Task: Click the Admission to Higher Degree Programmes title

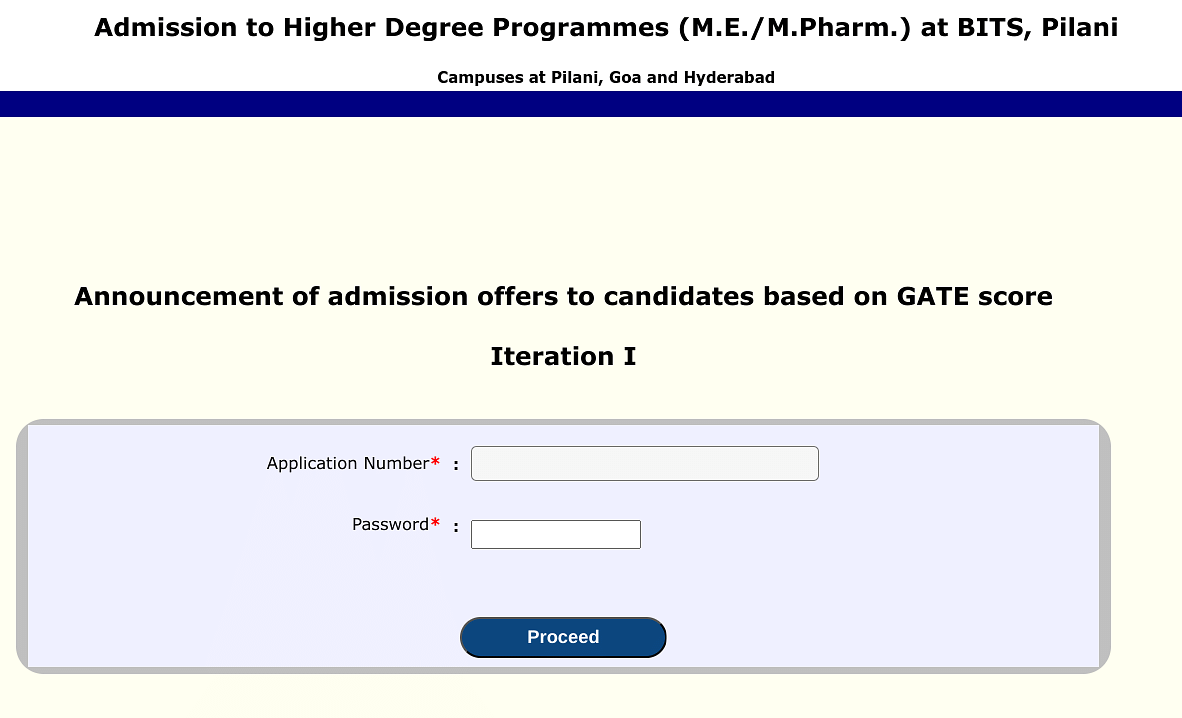Action: [605, 27]
